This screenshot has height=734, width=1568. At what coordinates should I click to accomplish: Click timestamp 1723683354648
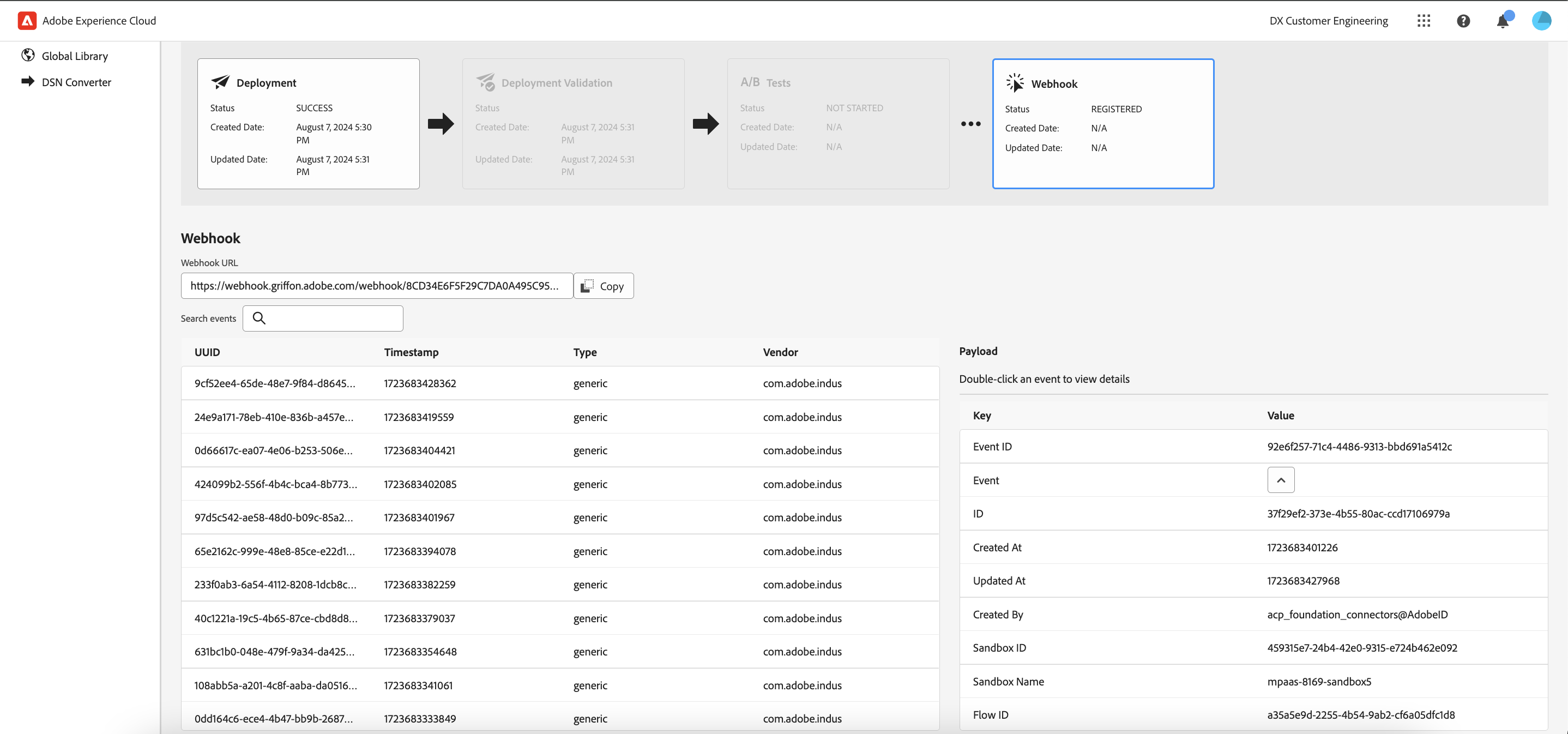point(420,651)
